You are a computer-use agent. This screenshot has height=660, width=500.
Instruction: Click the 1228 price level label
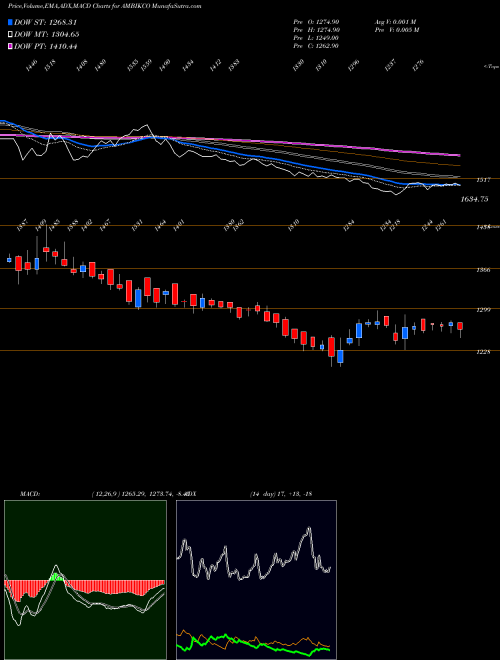click(483, 352)
